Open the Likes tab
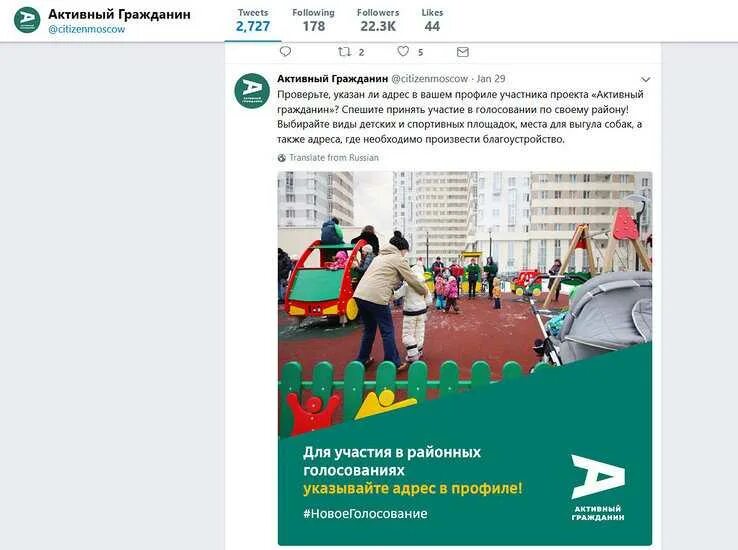This screenshot has height=550, width=738. click(x=432, y=21)
